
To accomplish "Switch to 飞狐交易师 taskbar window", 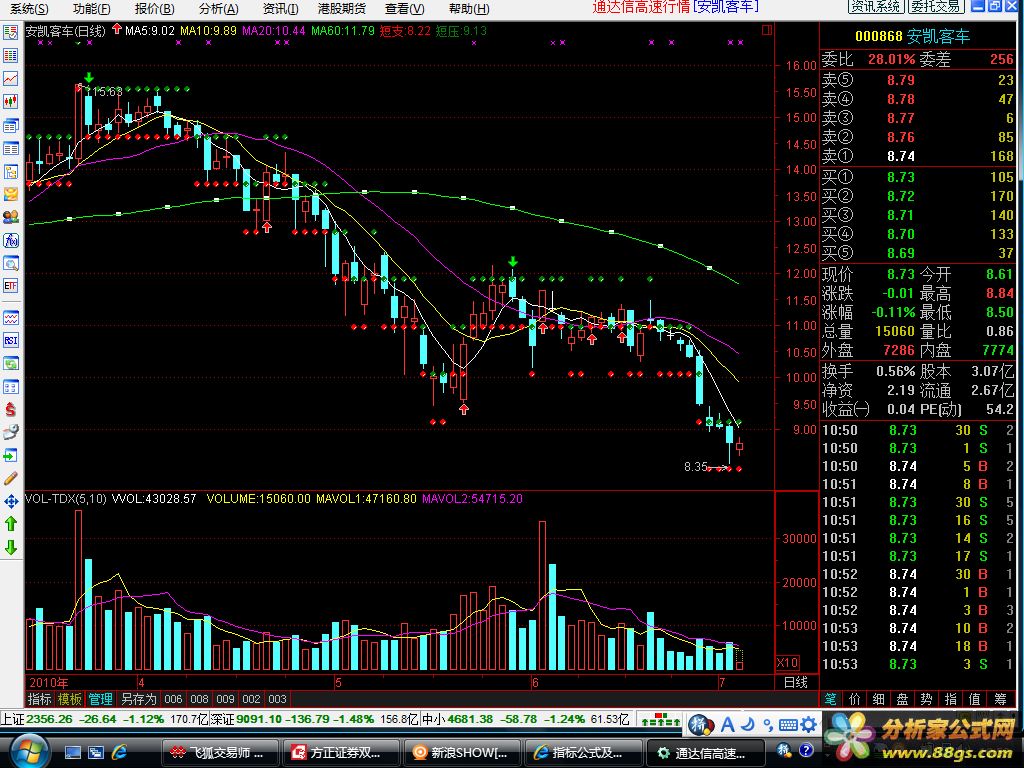I will 221,752.
